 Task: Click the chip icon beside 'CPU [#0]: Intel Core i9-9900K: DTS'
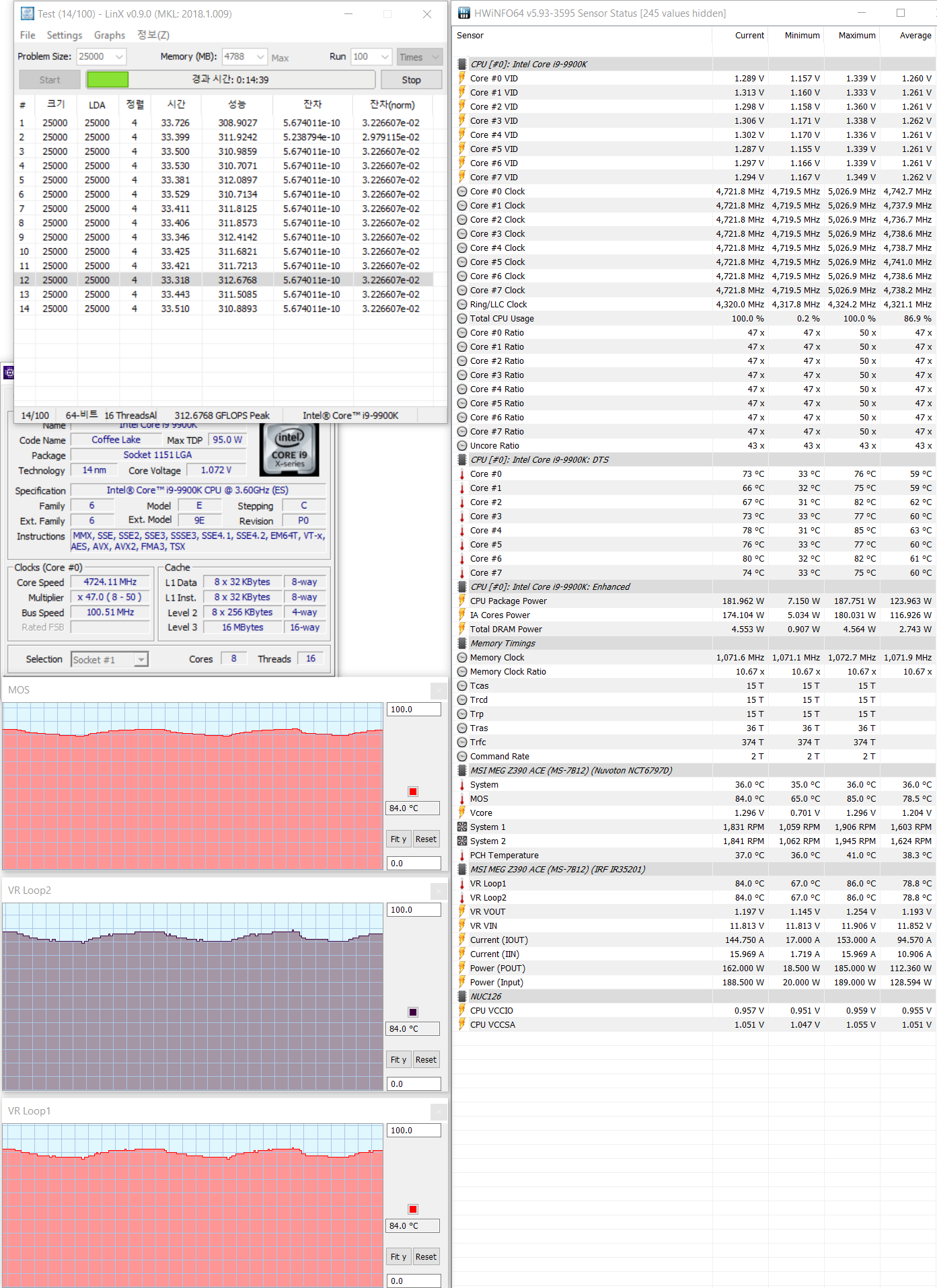pyautogui.click(x=462, y=460)
